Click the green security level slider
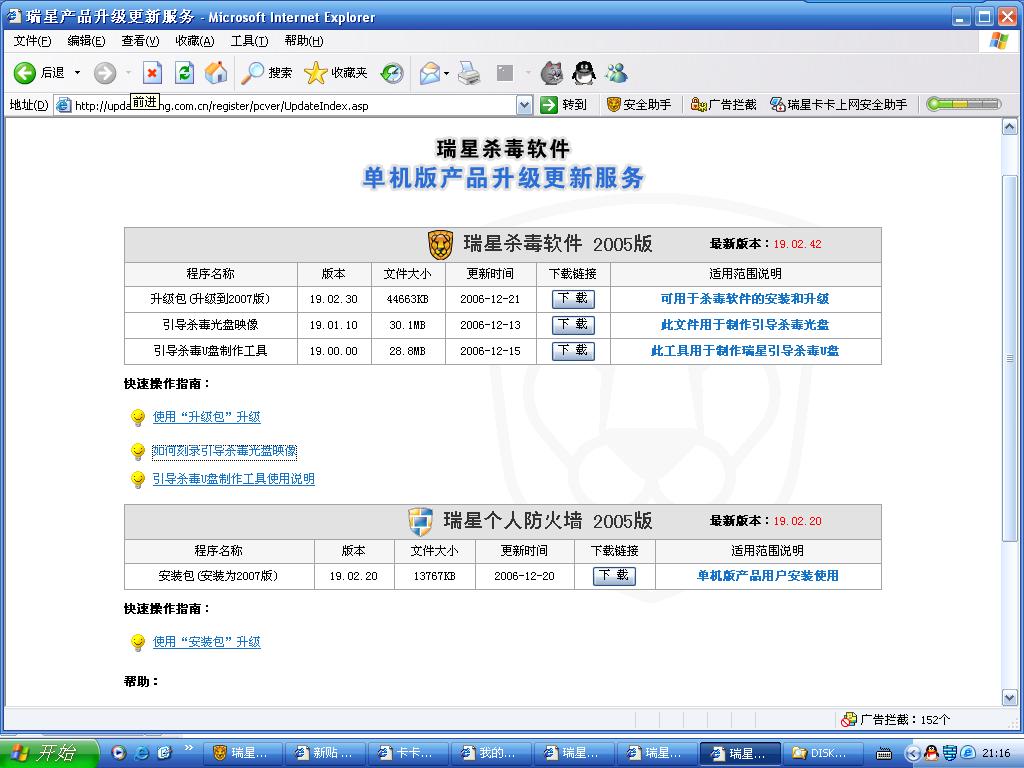The image size is (1024, 768). (964, 104)
